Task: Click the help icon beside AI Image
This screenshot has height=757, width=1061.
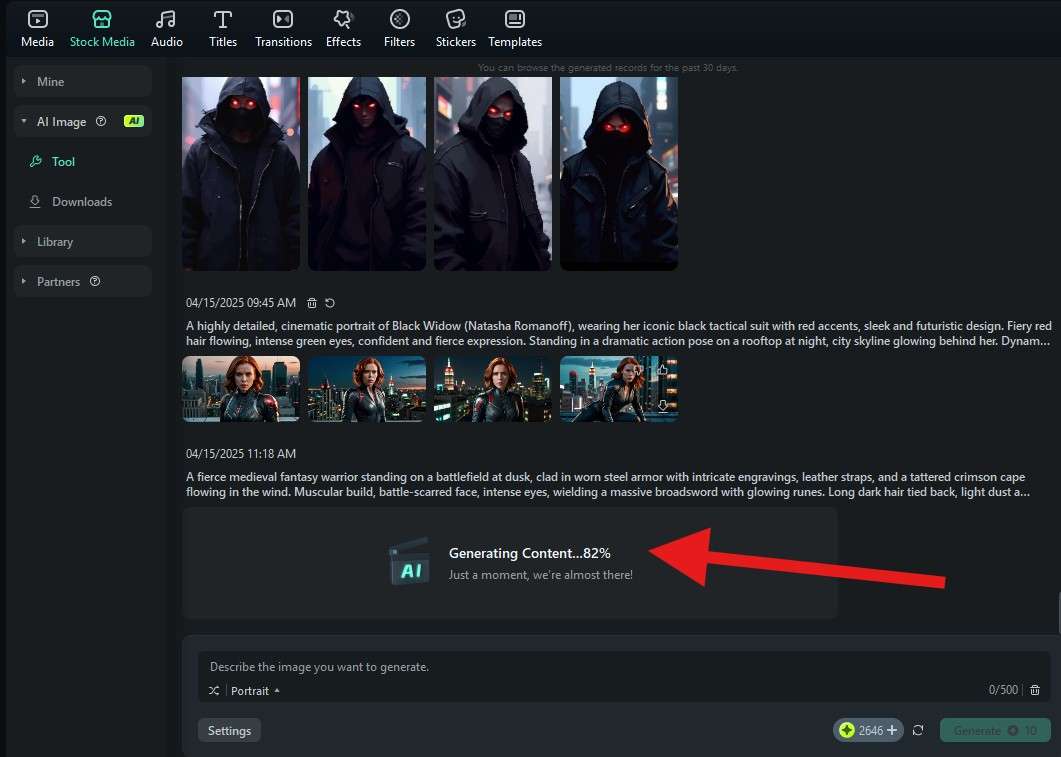Action: pos(101,121)
